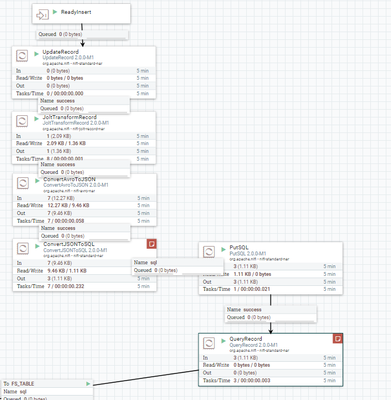Click the QueryRecord processor icon

click(209, 343)
